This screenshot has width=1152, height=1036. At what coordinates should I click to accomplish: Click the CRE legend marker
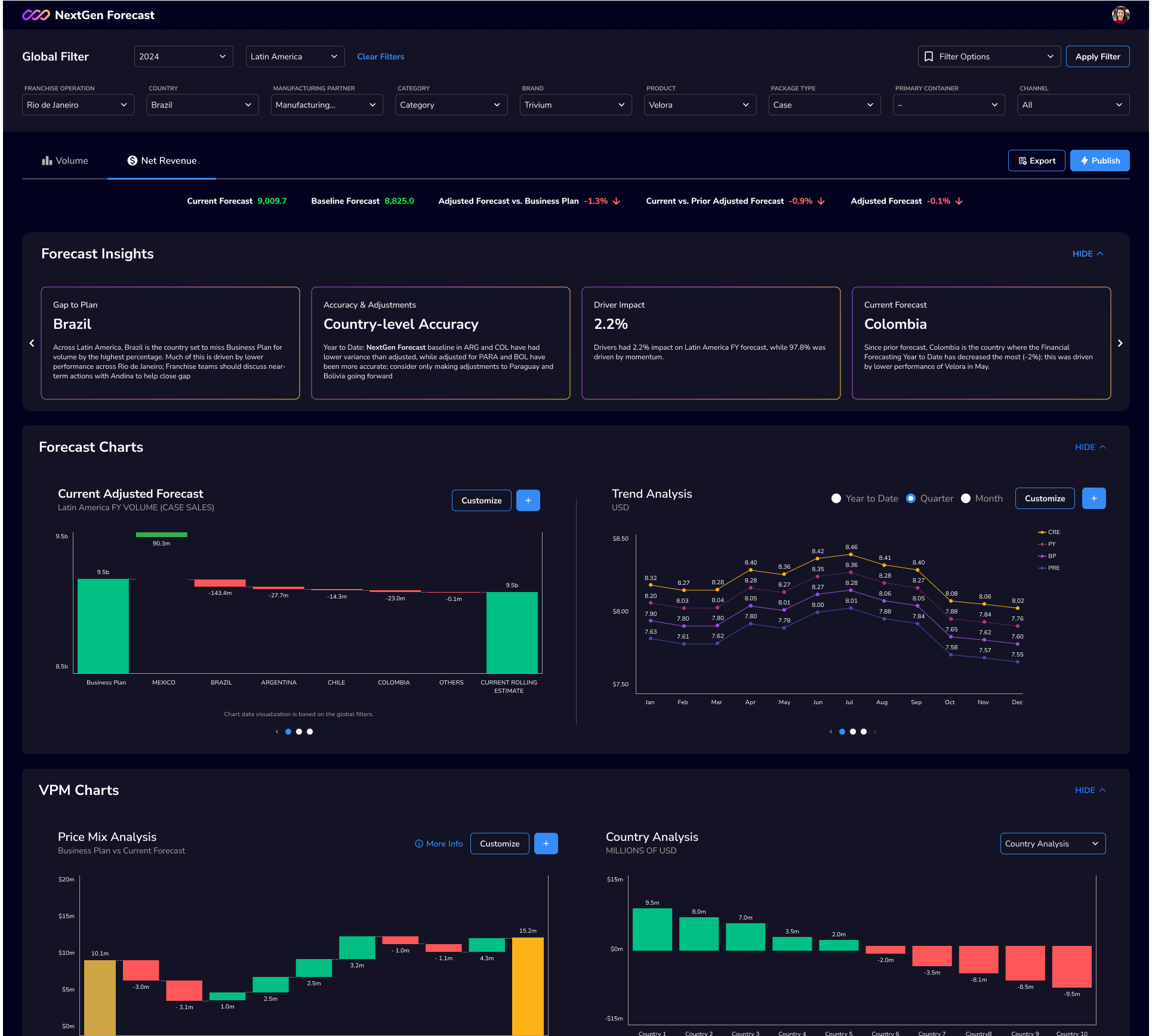click(x=1042, y=532)
